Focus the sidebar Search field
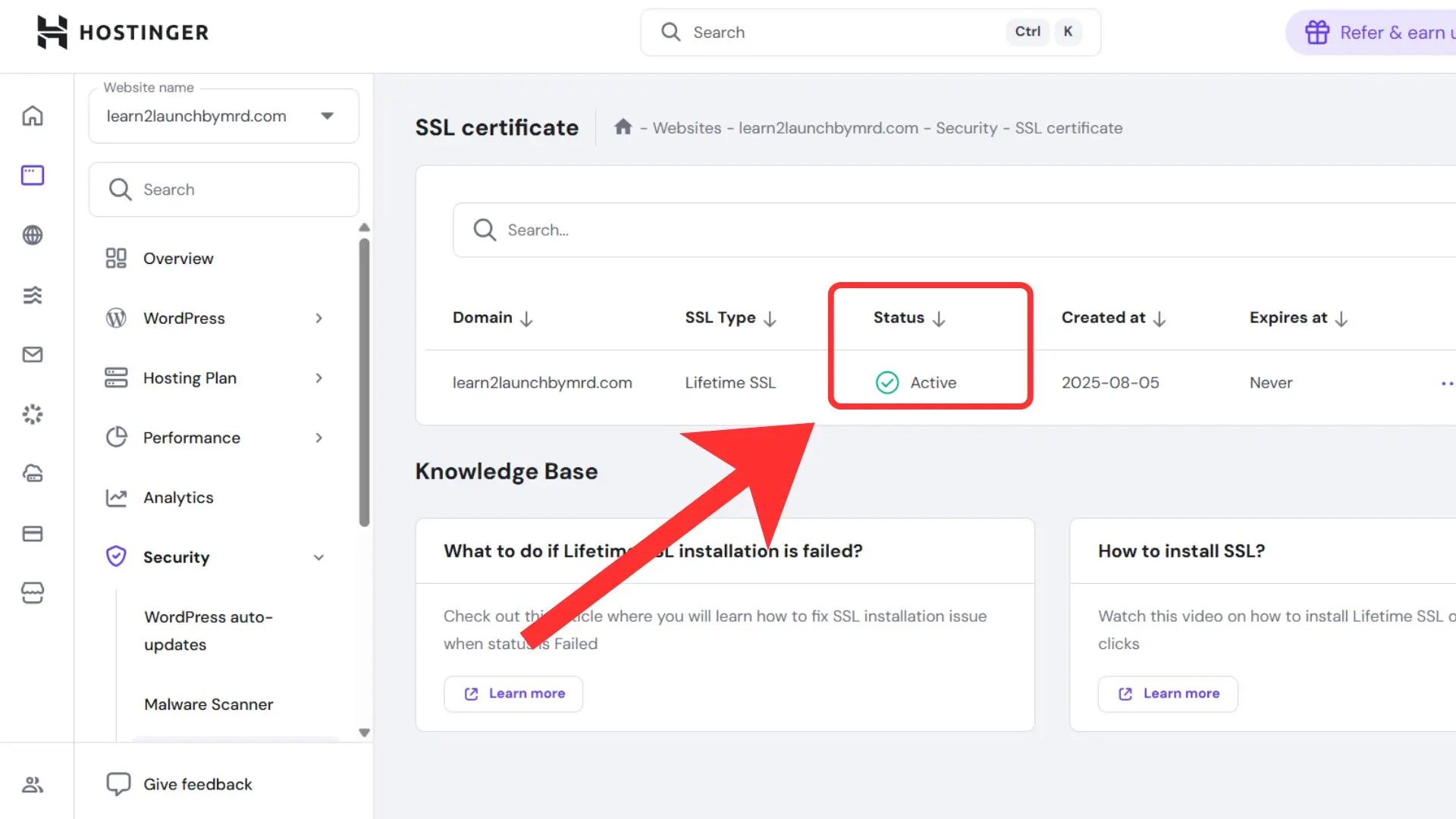The height and width of the screenshot is (819, 1456). pos(224,190)
